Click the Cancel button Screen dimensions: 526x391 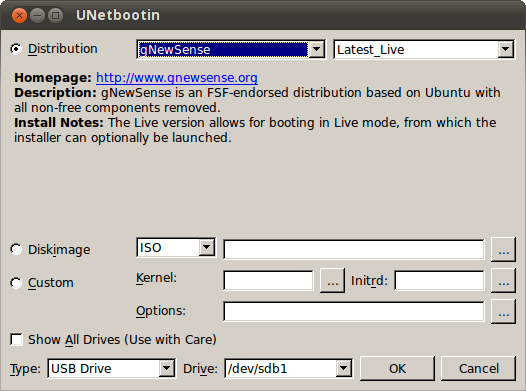point(478,369)
